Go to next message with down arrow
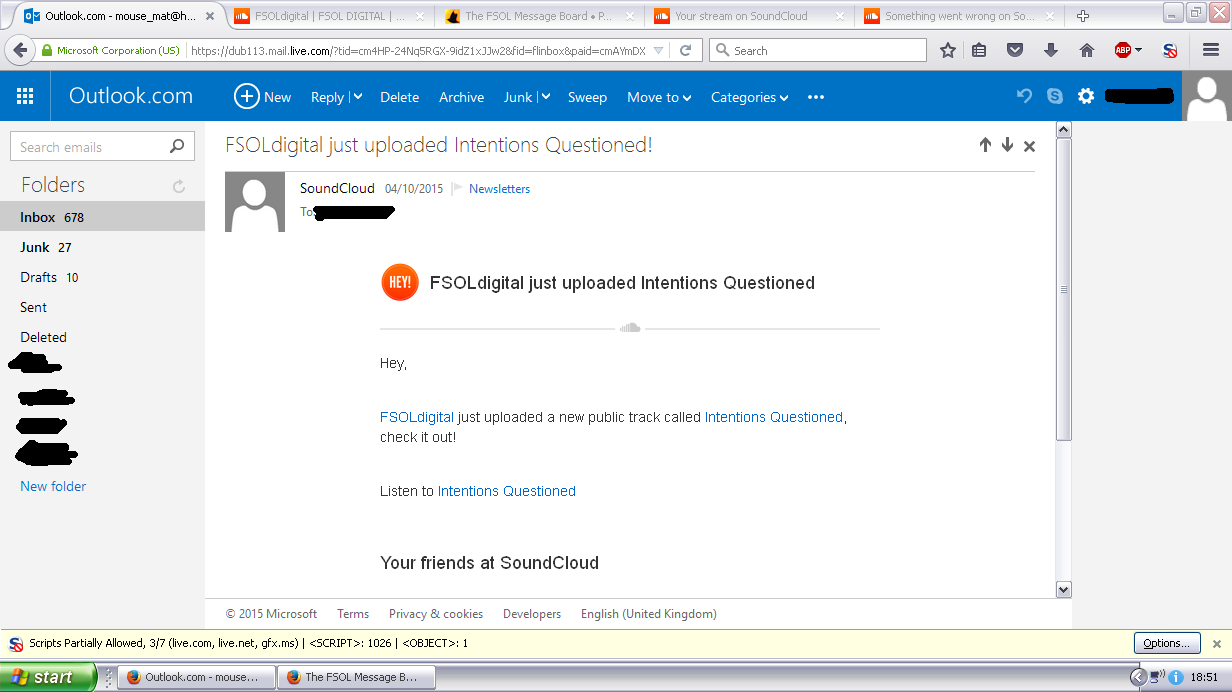Screen dimensions: 1232x692 [1007, 145]
